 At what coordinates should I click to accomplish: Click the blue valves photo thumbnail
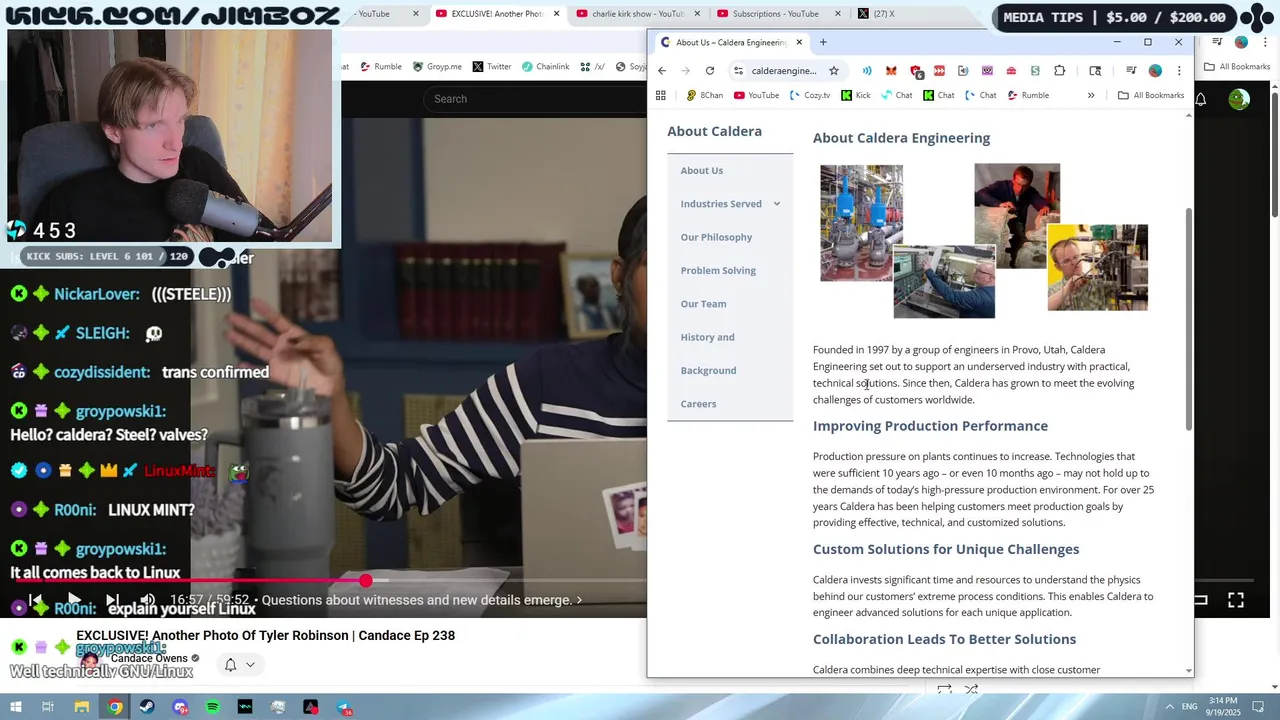(x=861, y=223)
